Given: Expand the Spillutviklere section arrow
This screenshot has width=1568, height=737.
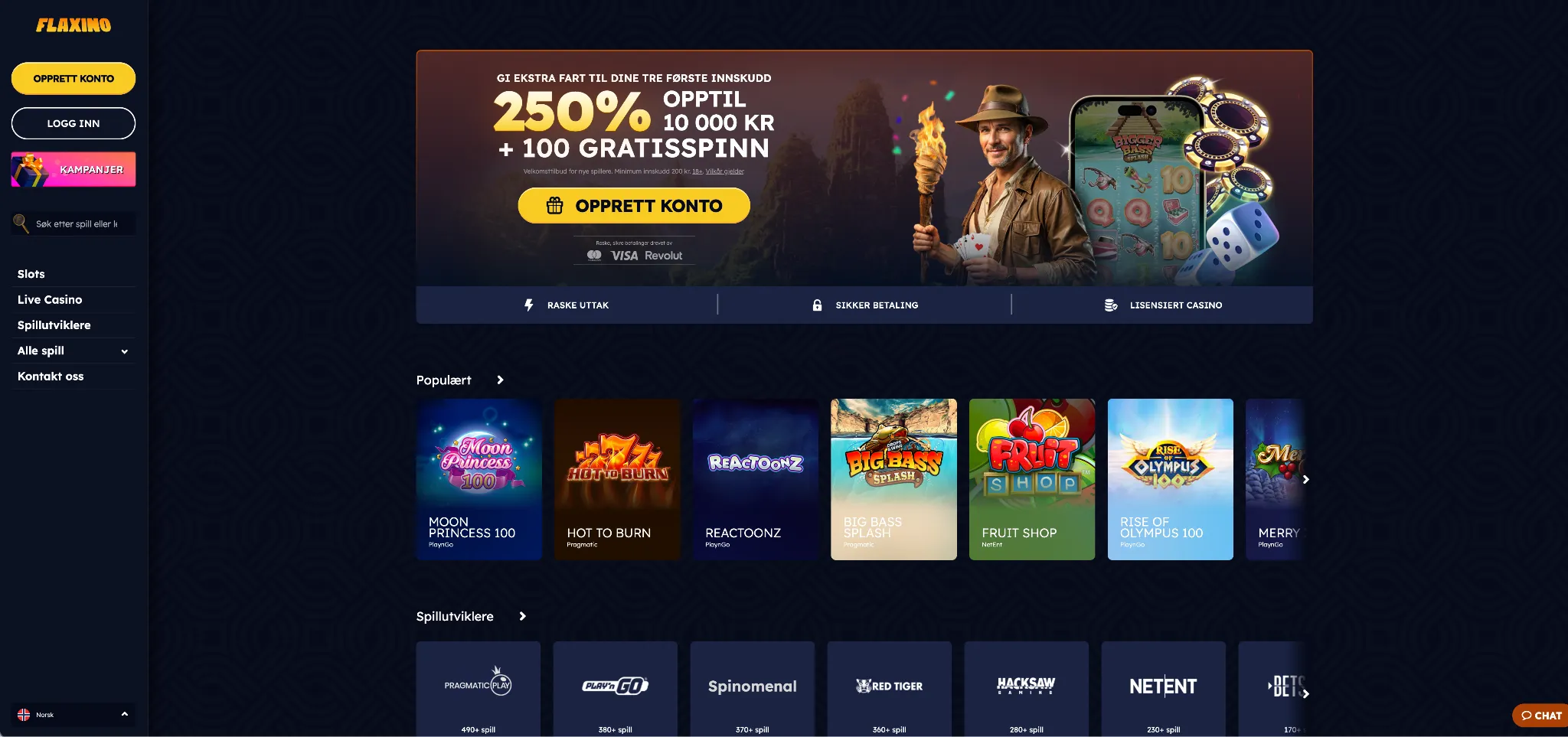Looking at the screenshot, I should coord(522,616).
